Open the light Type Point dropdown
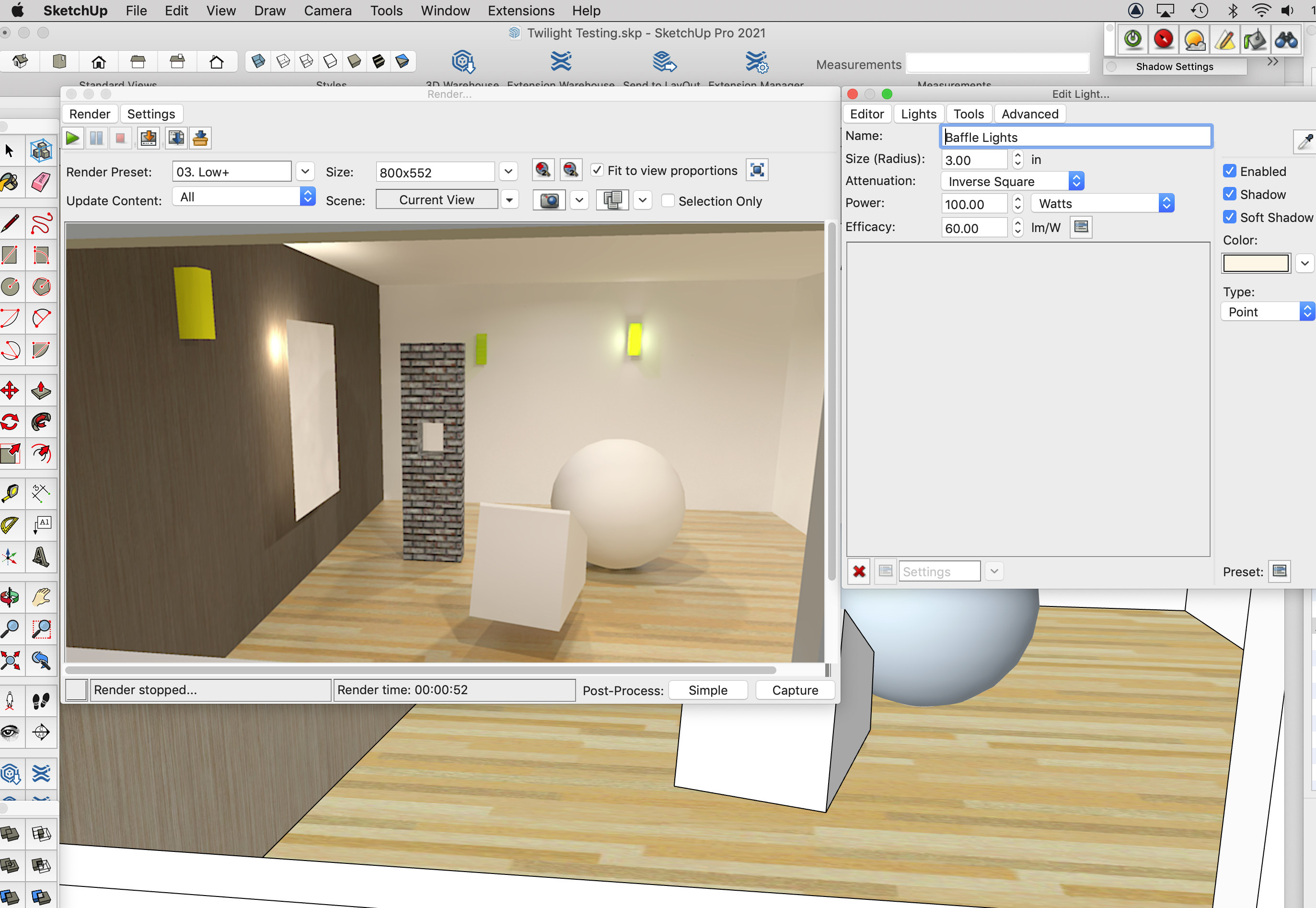Screen dimensions: 1316x908 (1268, 312)
